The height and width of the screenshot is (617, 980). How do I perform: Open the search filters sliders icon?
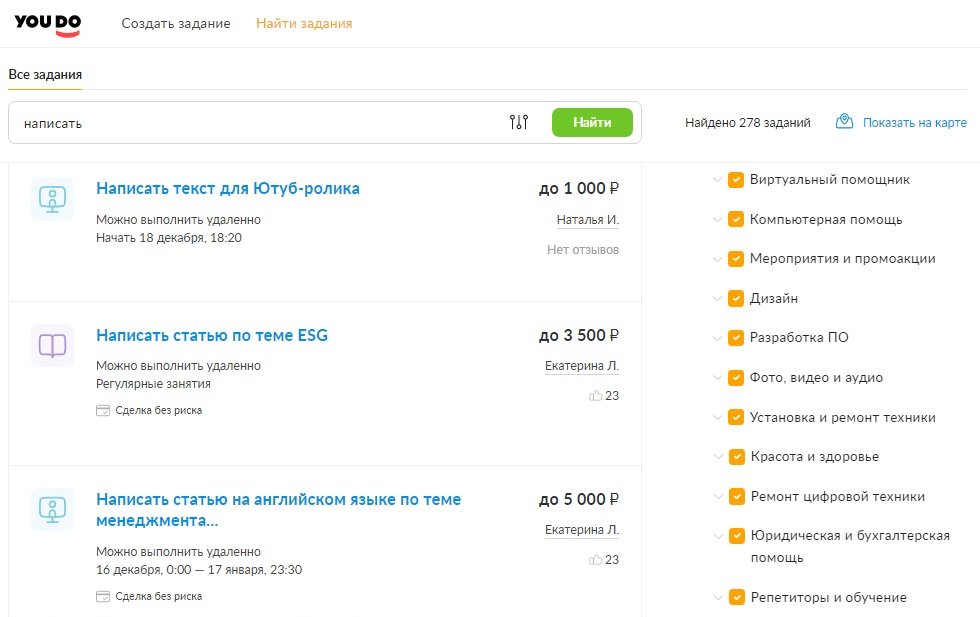(x=519, y=122)
